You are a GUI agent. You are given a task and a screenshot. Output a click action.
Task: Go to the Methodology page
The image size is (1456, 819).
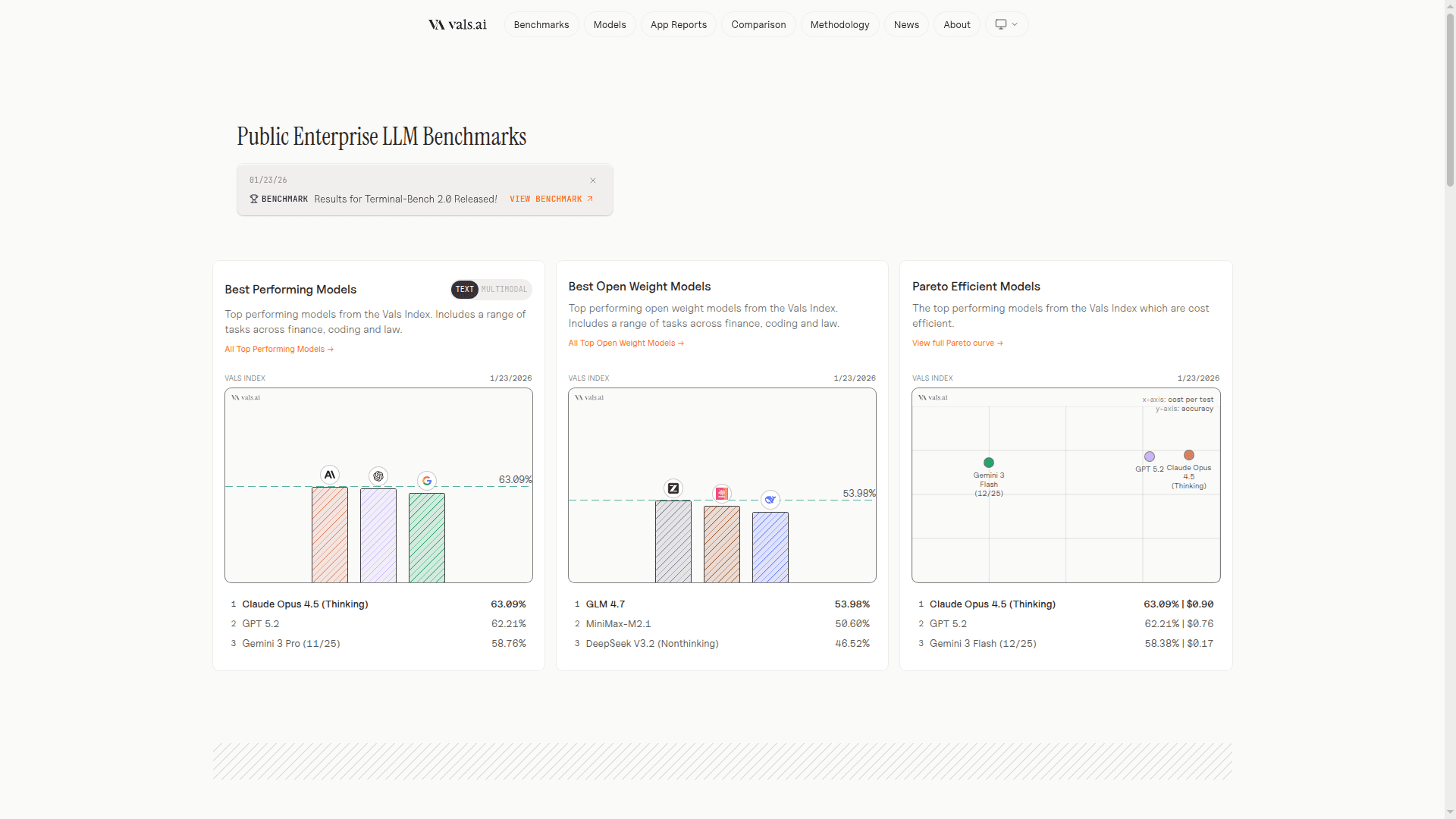[839, 24]
